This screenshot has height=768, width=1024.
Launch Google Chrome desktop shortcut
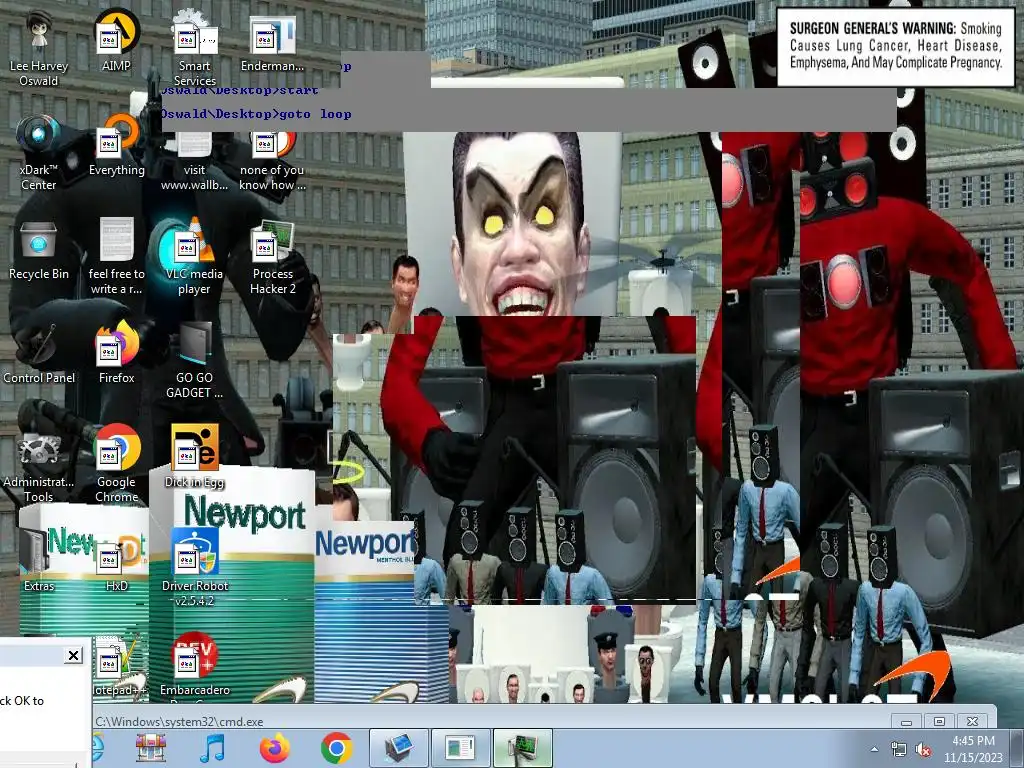click(116, 464)
